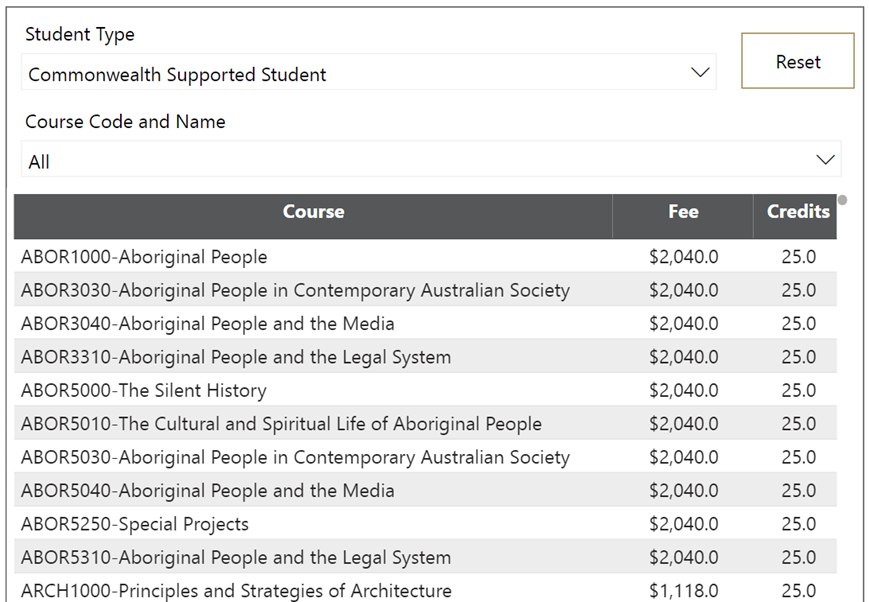Select ABOR5310 Legal System course row
The image size is (869, 602).
click(425, 557)
